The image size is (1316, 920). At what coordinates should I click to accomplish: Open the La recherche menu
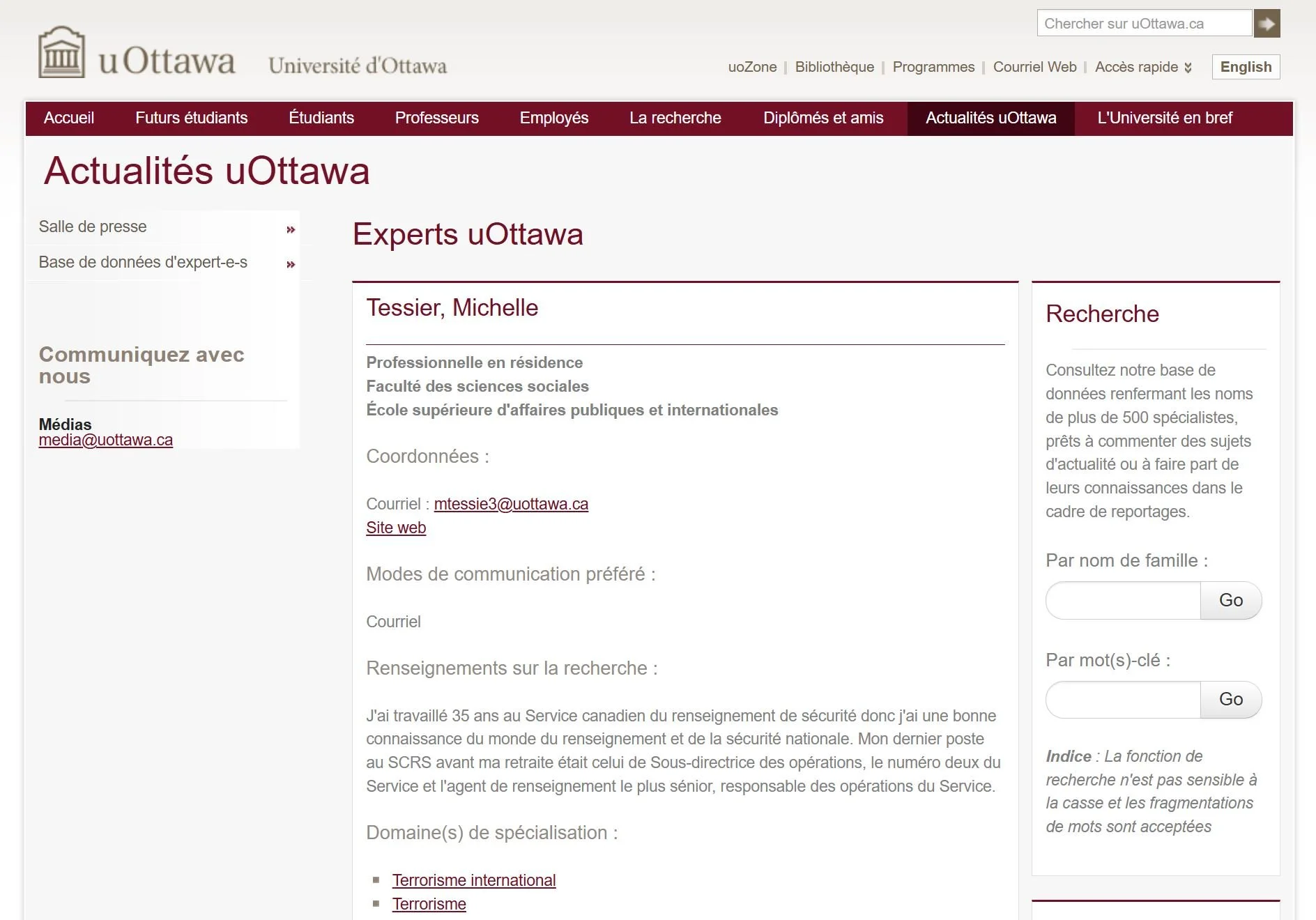675,118
